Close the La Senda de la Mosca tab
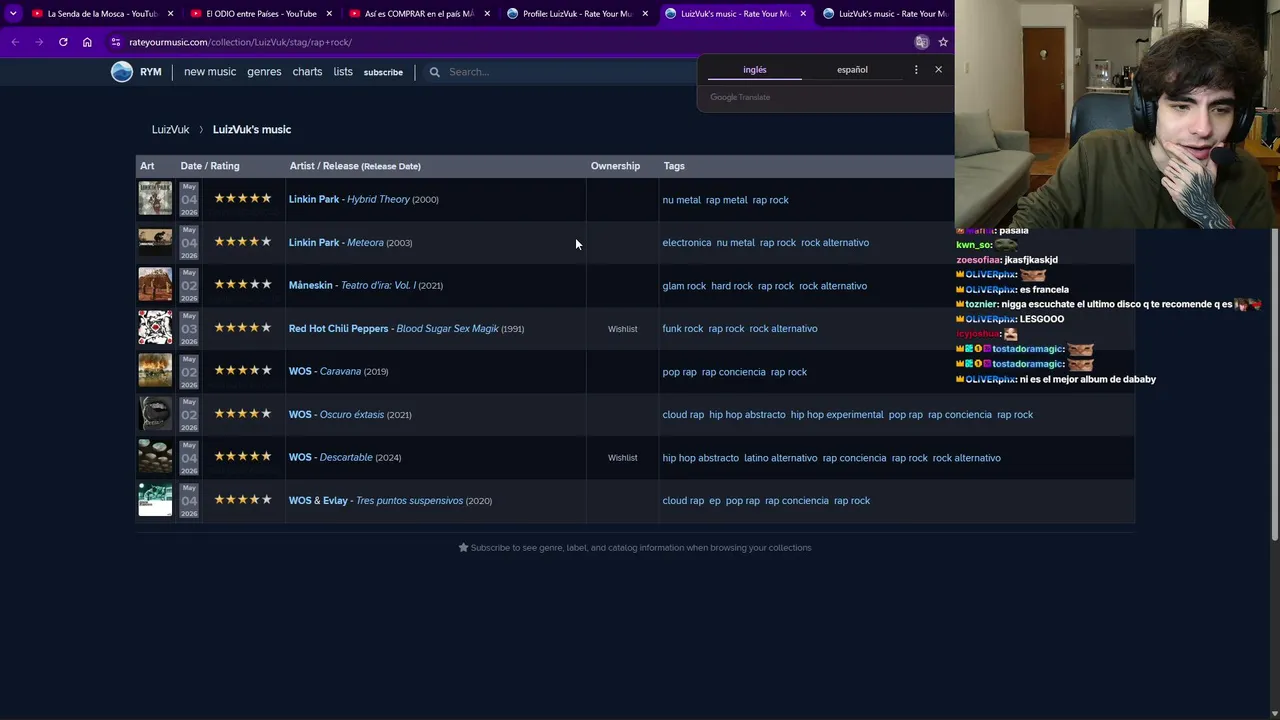 click(x=171, y=14)
